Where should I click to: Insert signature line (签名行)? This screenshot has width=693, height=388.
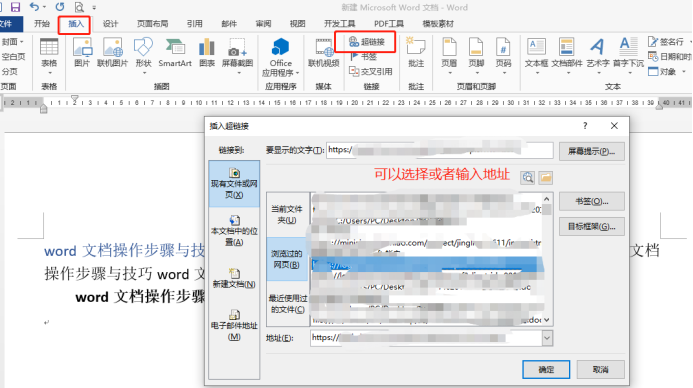tap(666, 42)
